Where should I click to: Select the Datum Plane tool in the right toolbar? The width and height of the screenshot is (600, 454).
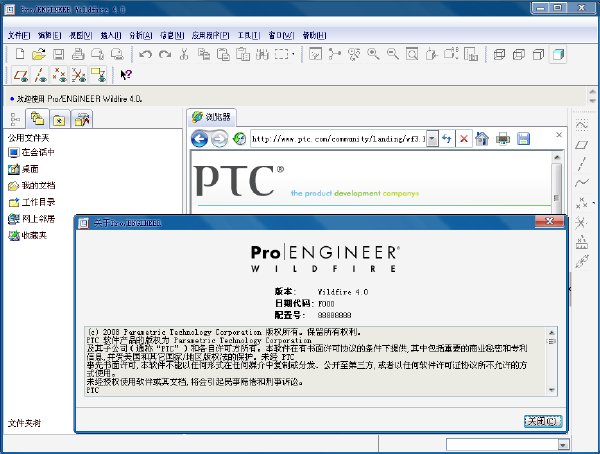582,145
